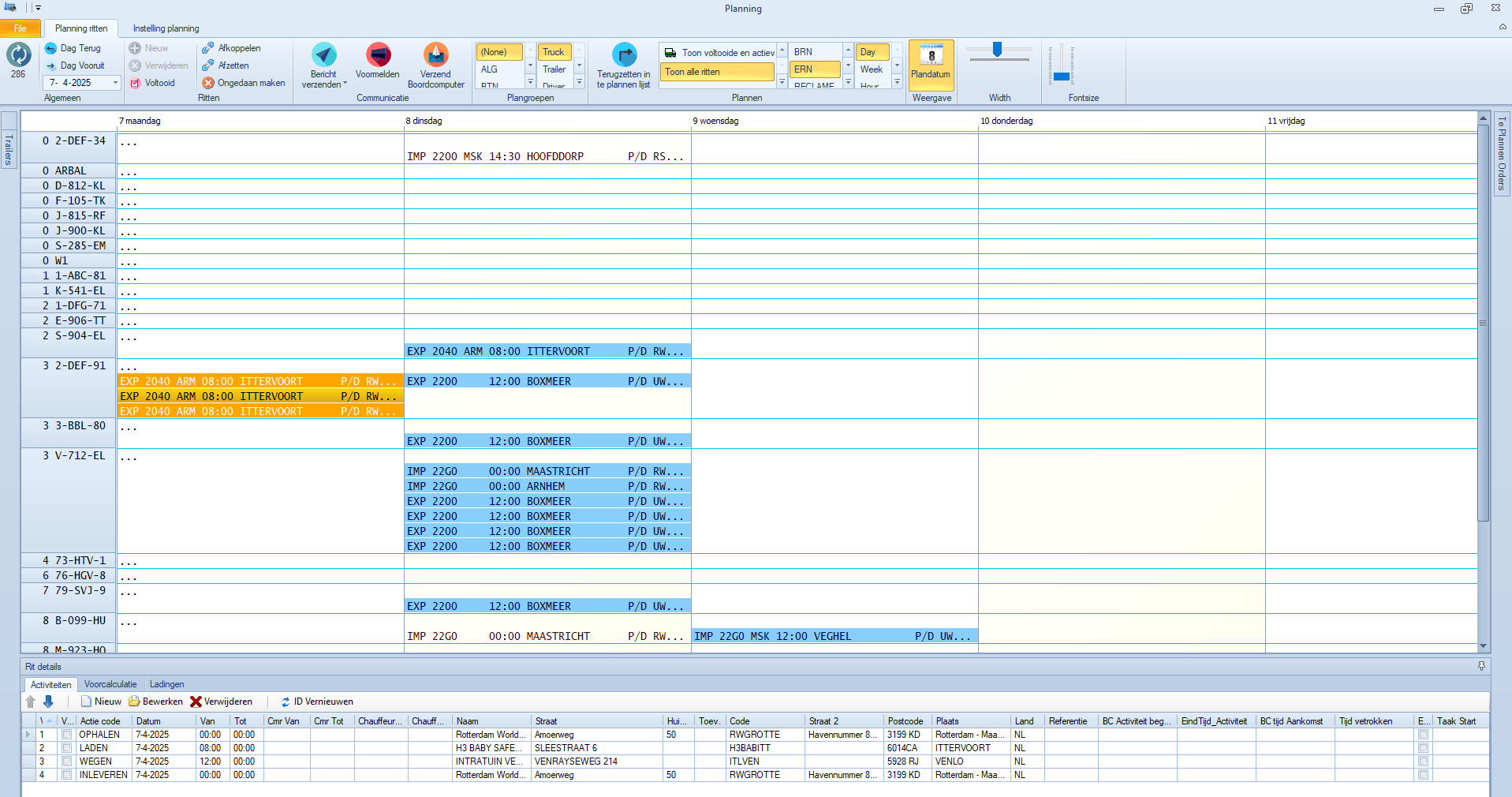This screenshot has height=797, width=1512.
Task: Open Bericht verzenden paper plane icon
Action: click(x=324, y=54)
